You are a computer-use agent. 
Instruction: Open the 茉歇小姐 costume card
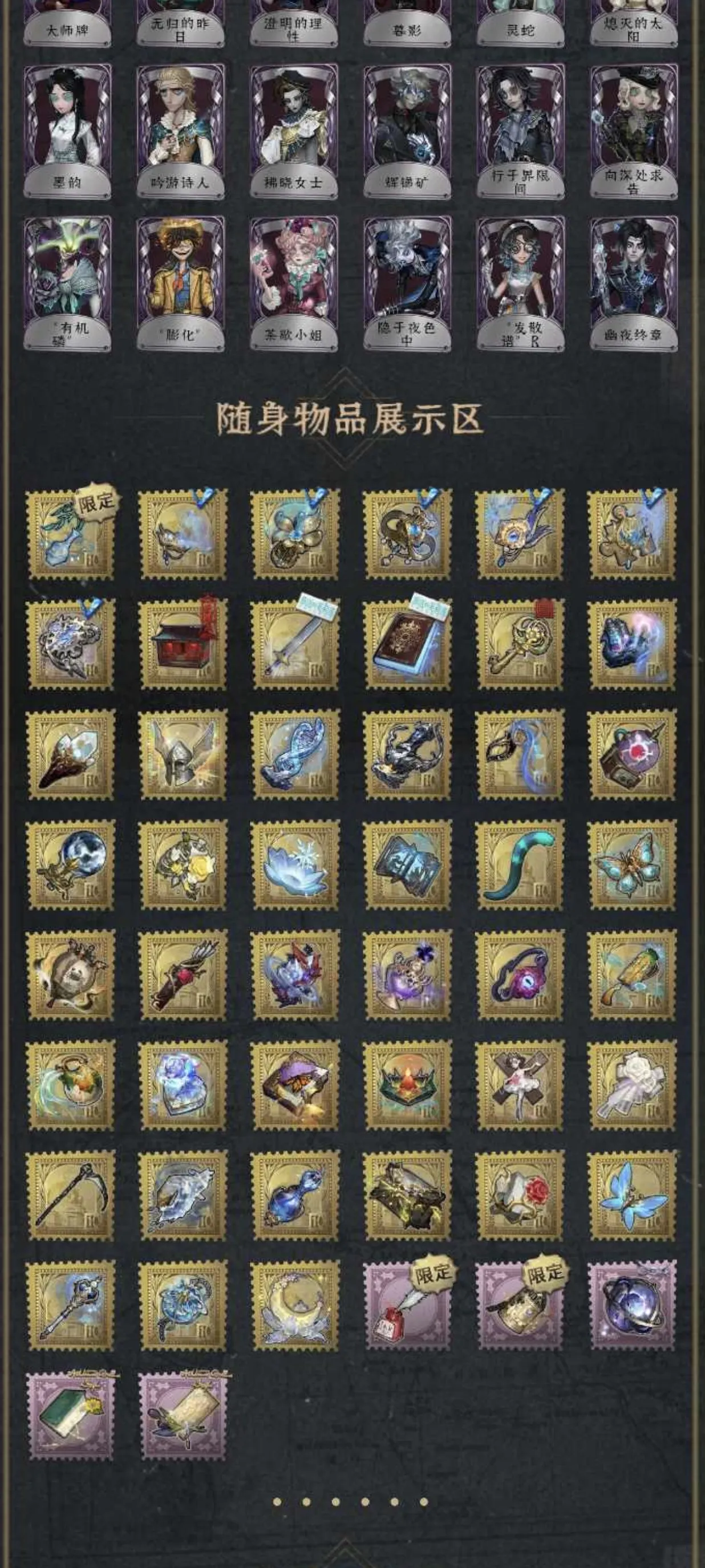coord(293,285)
